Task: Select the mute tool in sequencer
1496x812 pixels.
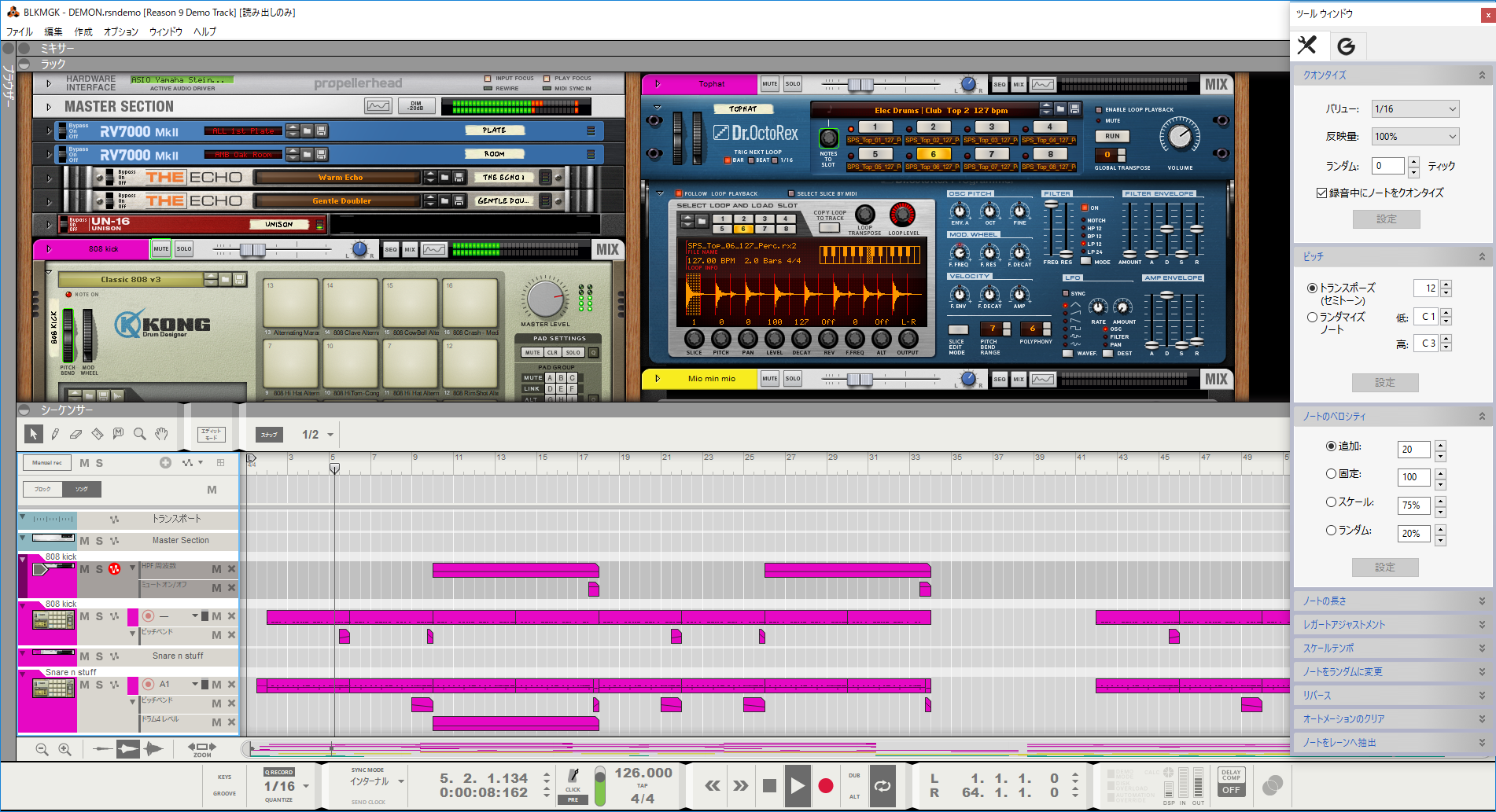Action: click(x=118, y=434)
